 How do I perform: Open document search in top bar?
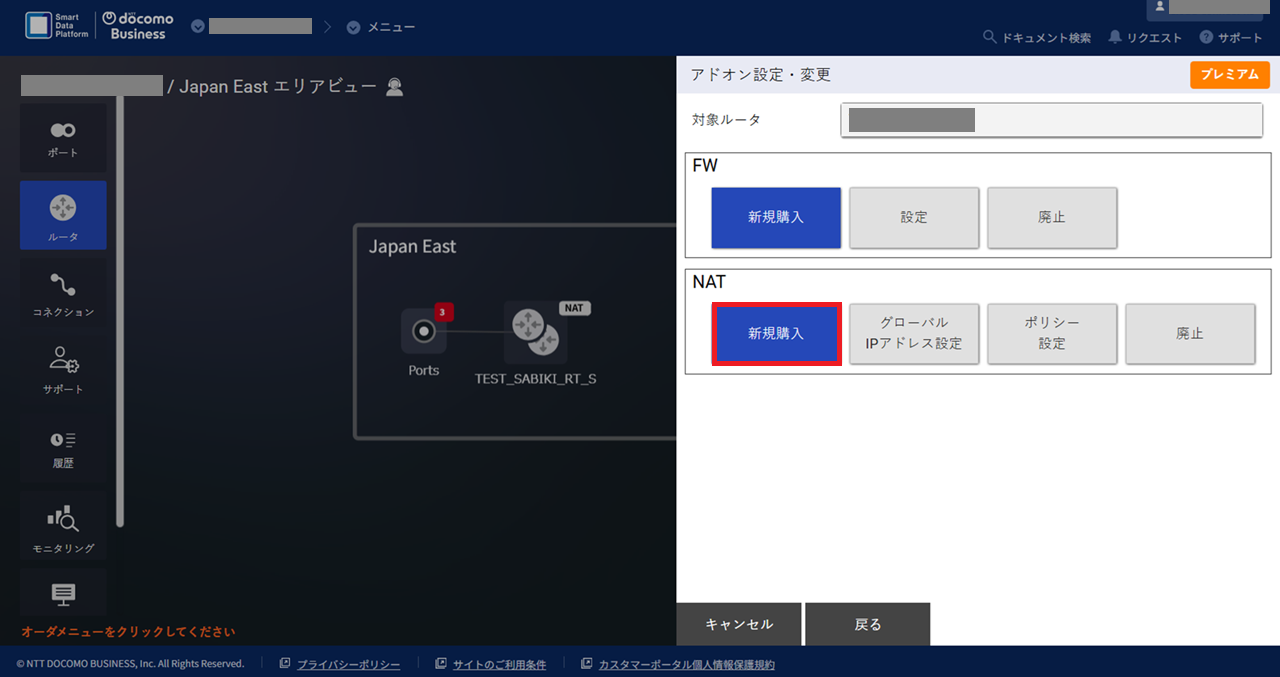1038,38
